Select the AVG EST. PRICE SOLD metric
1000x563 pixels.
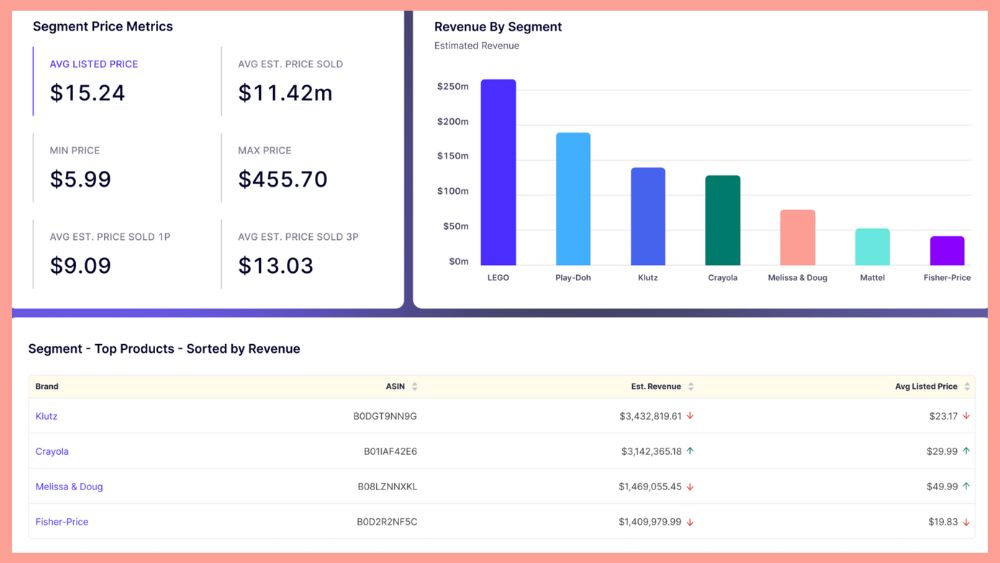coord(306,81)
